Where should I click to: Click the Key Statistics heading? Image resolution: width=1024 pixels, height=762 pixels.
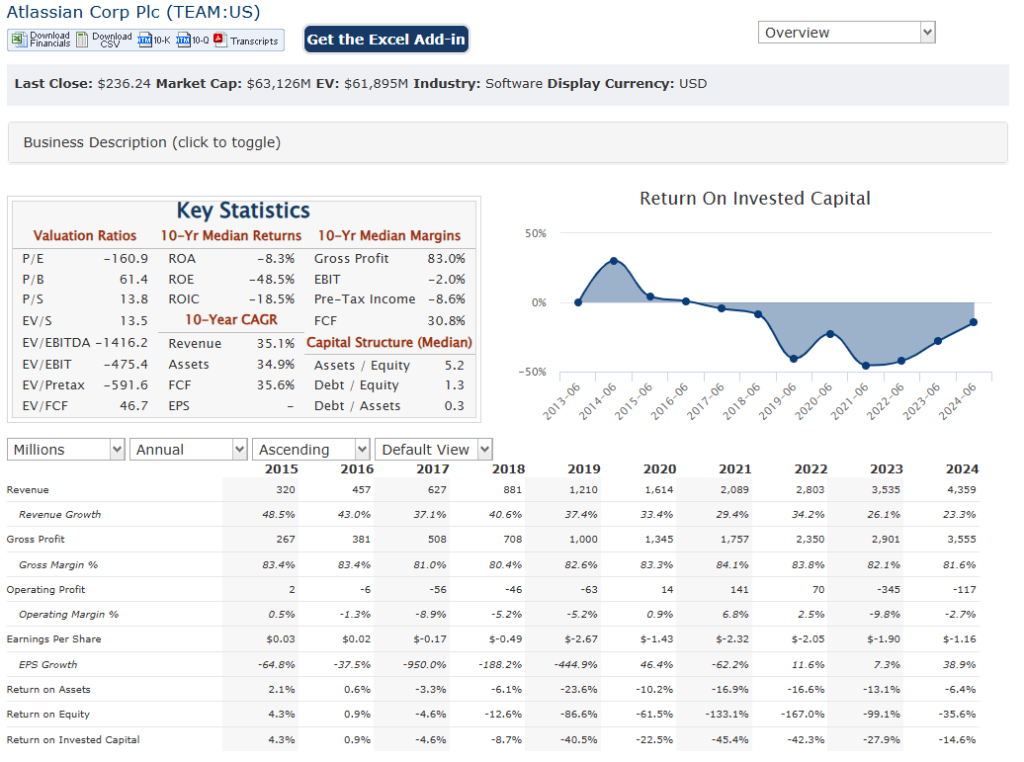(x=243, y=210)
